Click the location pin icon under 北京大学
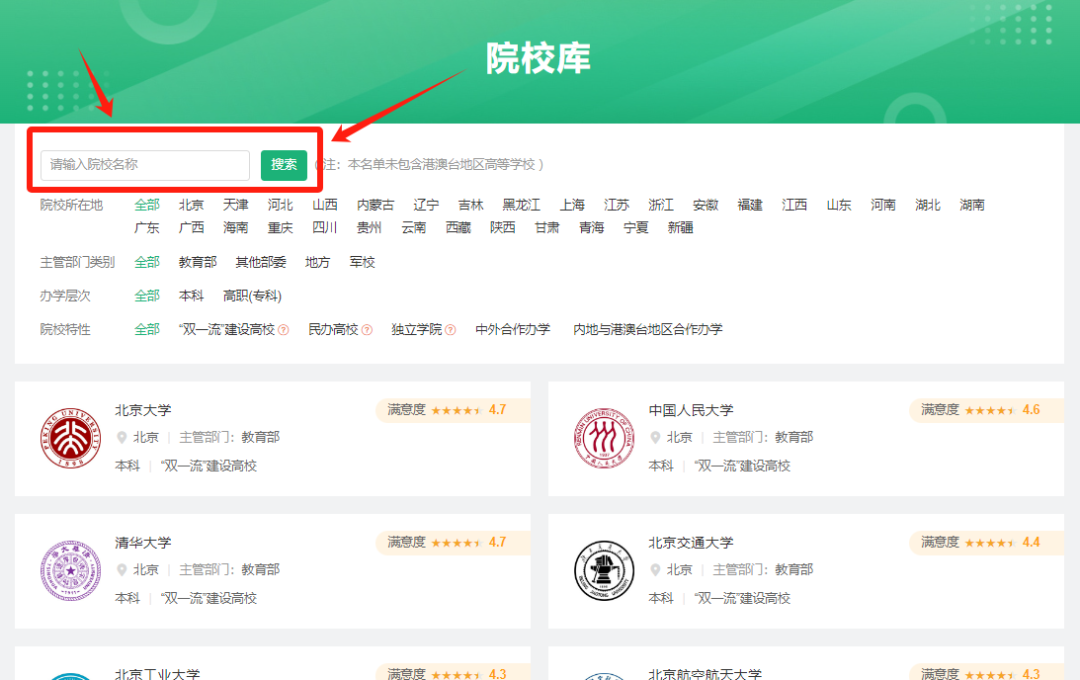1080x680 pixels. 122,437
